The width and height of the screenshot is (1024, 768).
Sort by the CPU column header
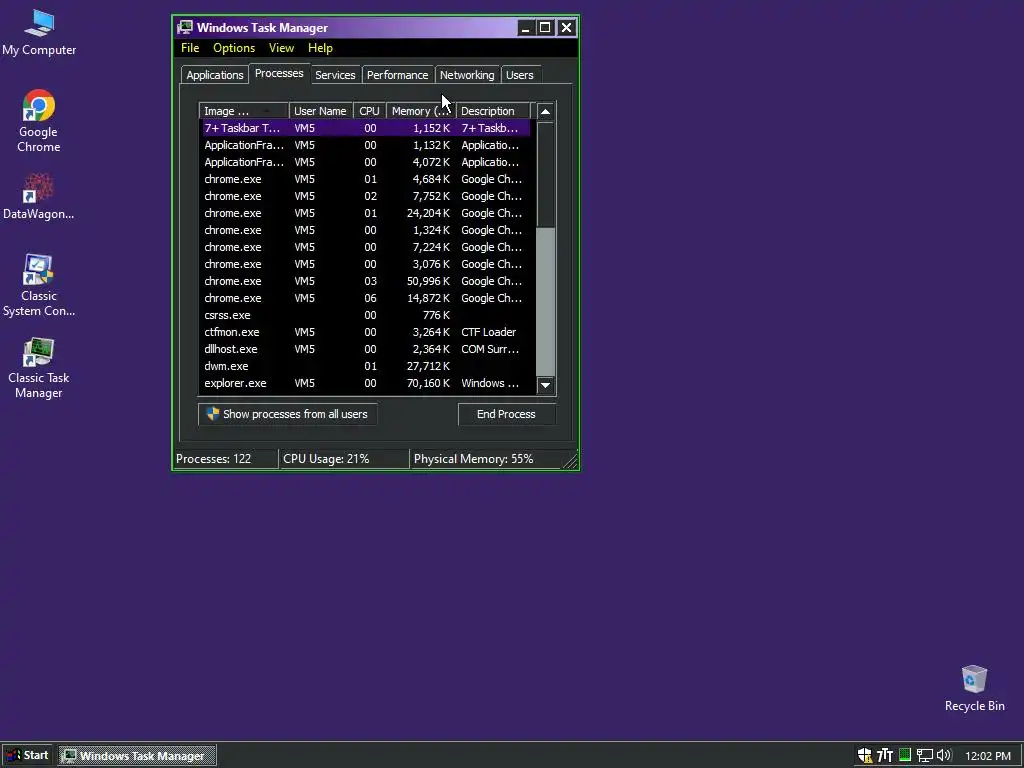pyautogui.click(x=370, y=111)
